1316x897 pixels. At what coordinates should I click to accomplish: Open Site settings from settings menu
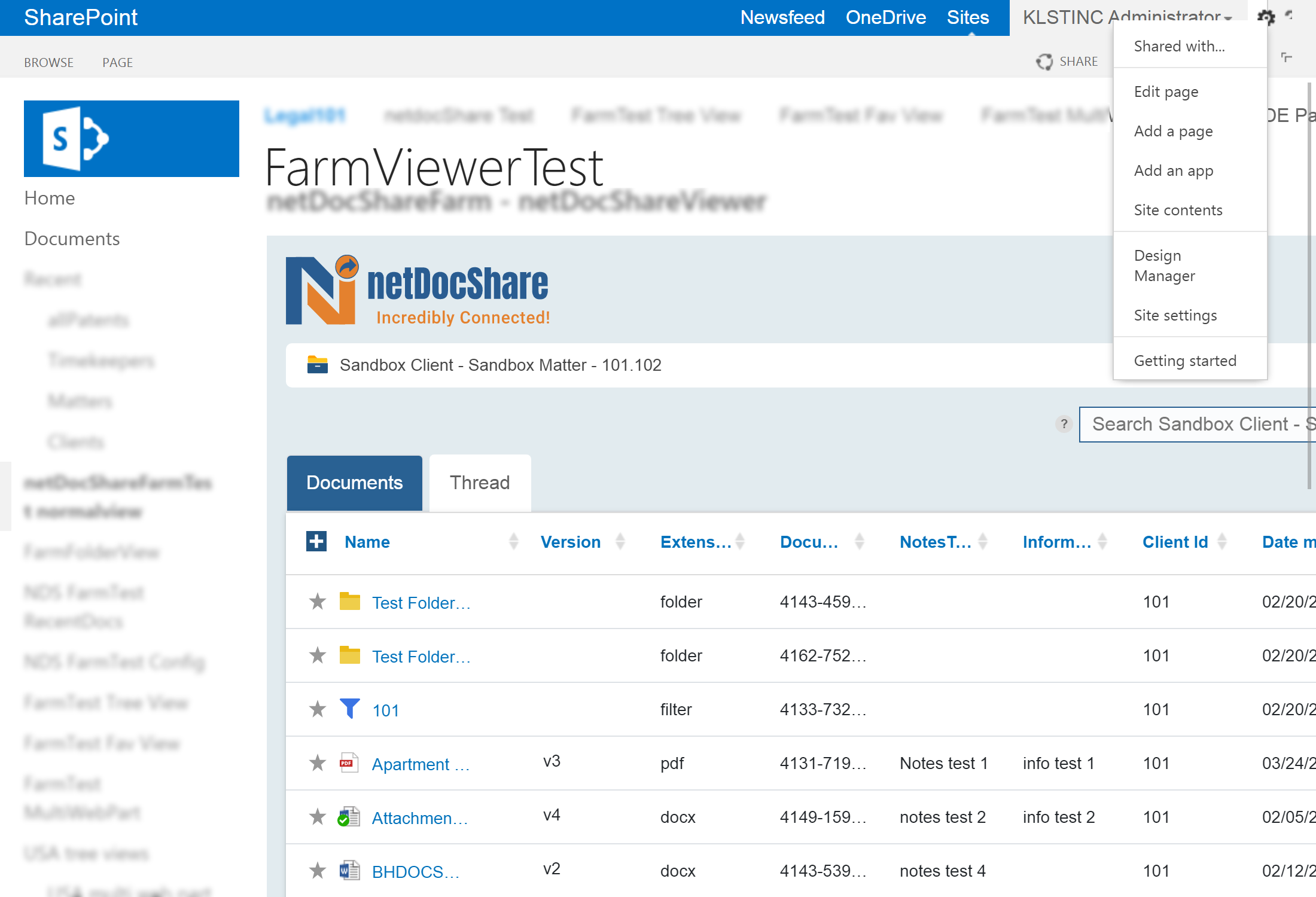tap(1175, 315)
